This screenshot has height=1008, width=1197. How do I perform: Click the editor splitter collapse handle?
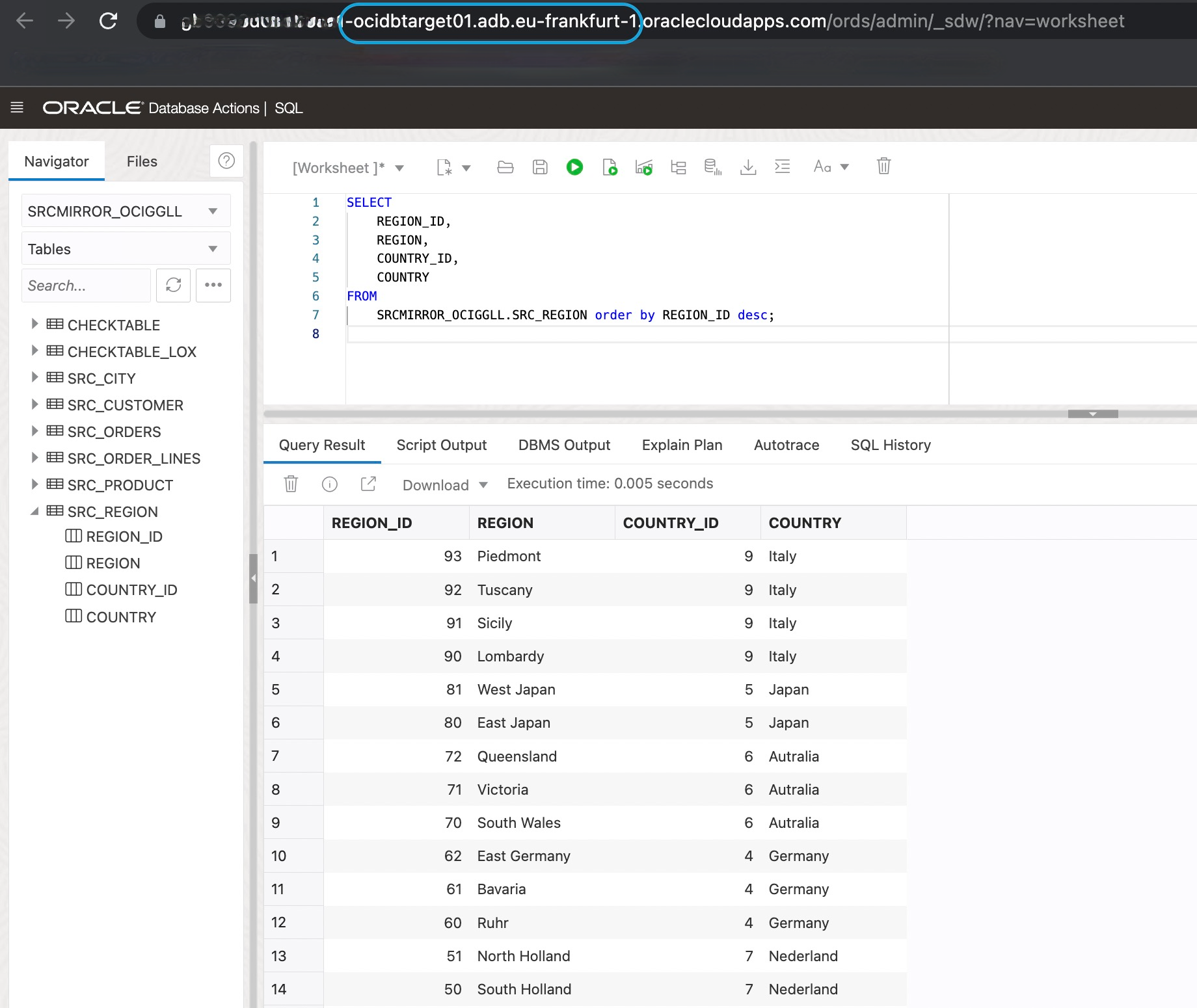point(1093,414)
